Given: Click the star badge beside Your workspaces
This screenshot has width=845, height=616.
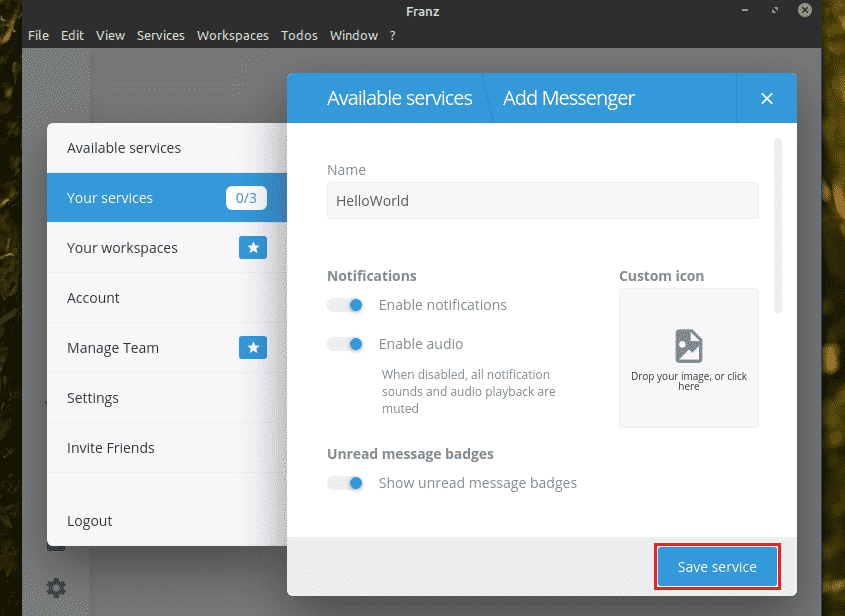Looking at the screenshot, I should 253,248.
